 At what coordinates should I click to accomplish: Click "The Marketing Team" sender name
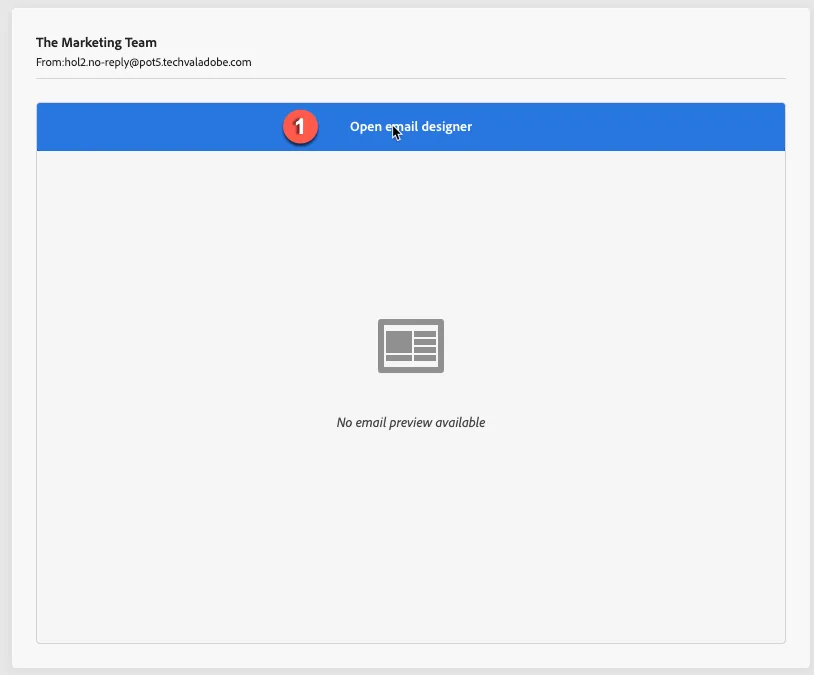tap(96, 43)
